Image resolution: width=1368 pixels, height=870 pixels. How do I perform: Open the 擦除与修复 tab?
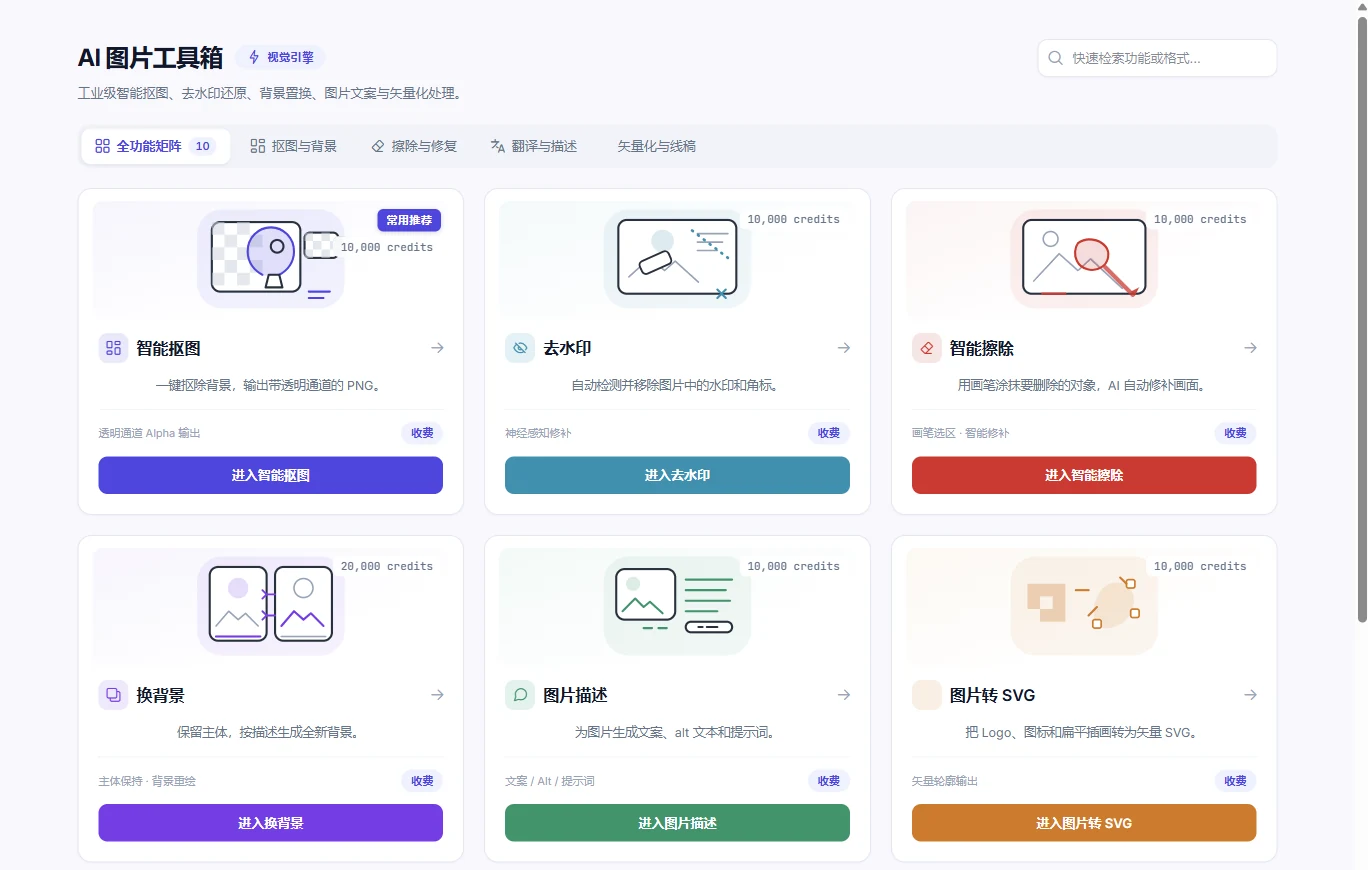click(x=414, y=146)
